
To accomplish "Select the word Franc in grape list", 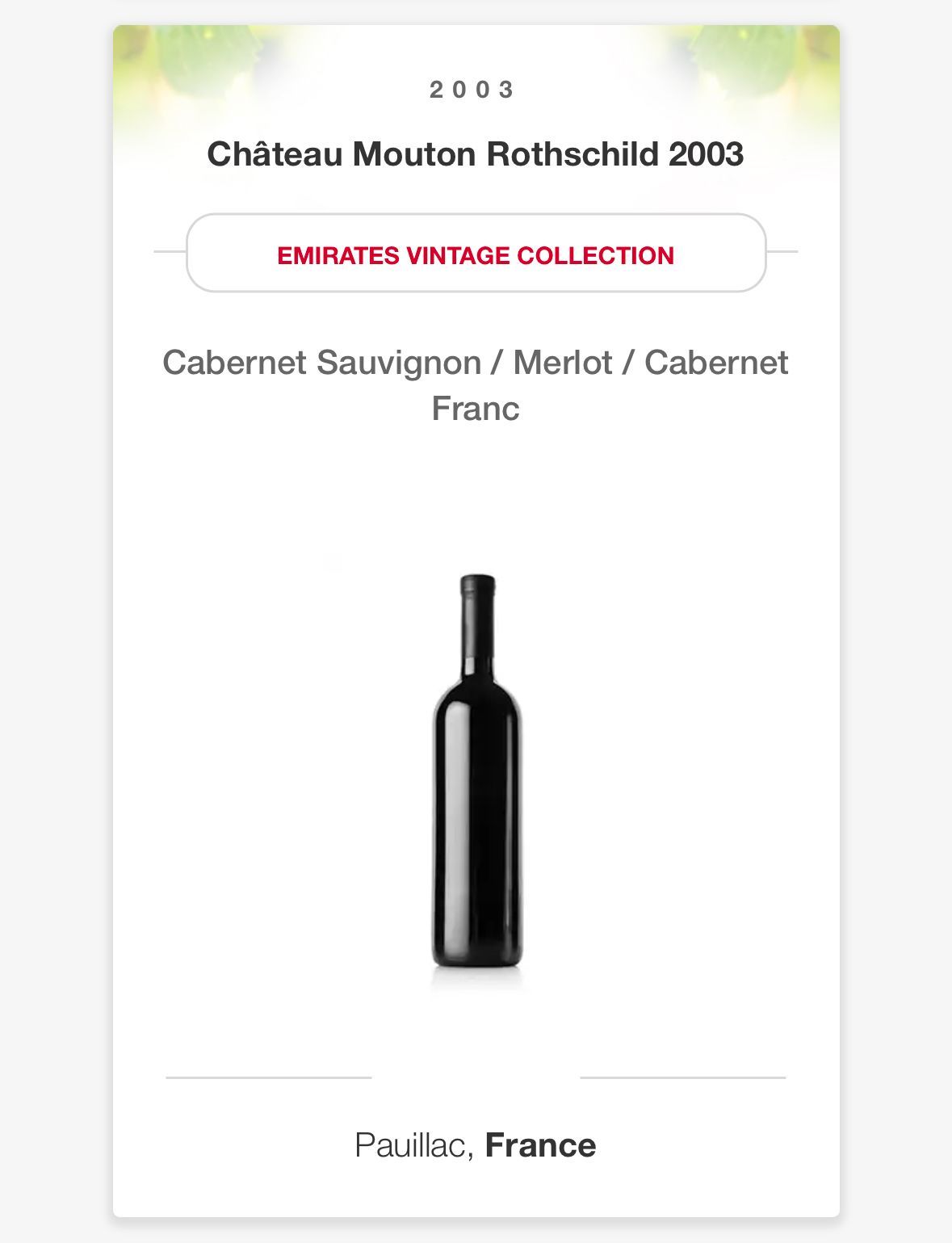I will 476,409.
